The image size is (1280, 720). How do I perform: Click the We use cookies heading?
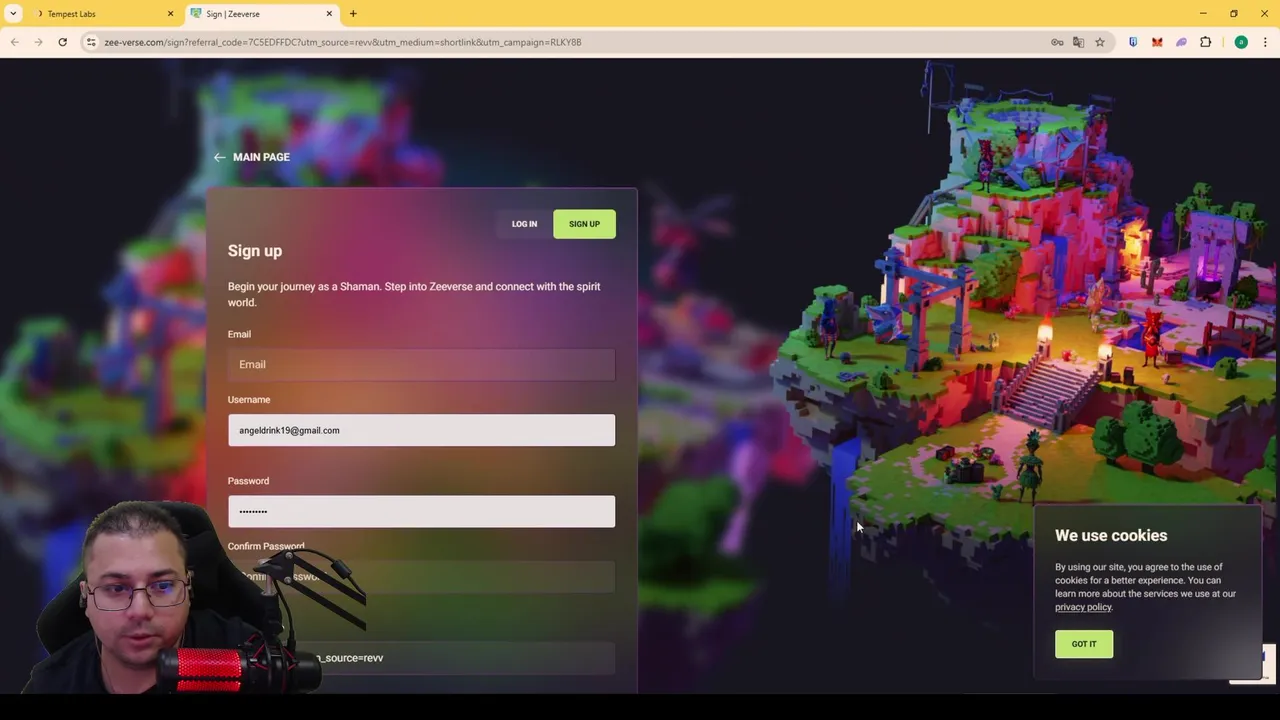pyautogui.click(x=1111, y=536)
